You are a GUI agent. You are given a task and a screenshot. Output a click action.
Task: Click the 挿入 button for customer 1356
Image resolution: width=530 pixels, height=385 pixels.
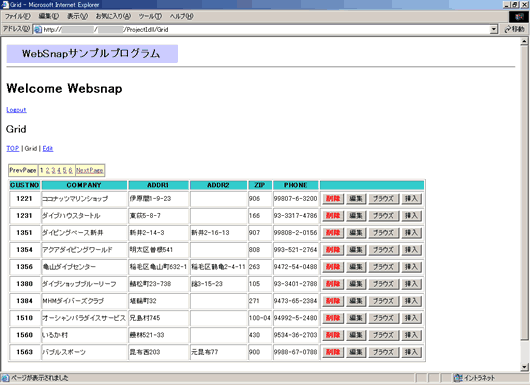(412, 267)
